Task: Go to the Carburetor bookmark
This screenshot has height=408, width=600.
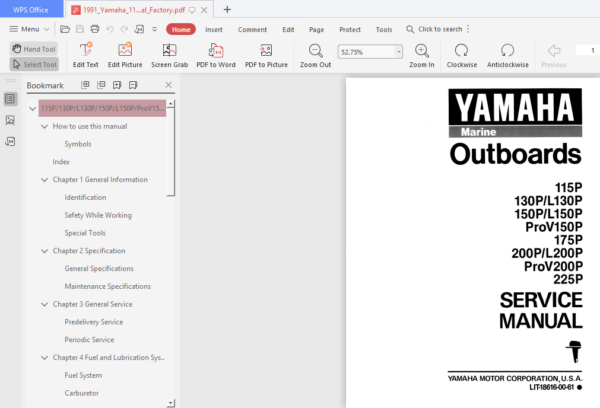Action: 82,393
